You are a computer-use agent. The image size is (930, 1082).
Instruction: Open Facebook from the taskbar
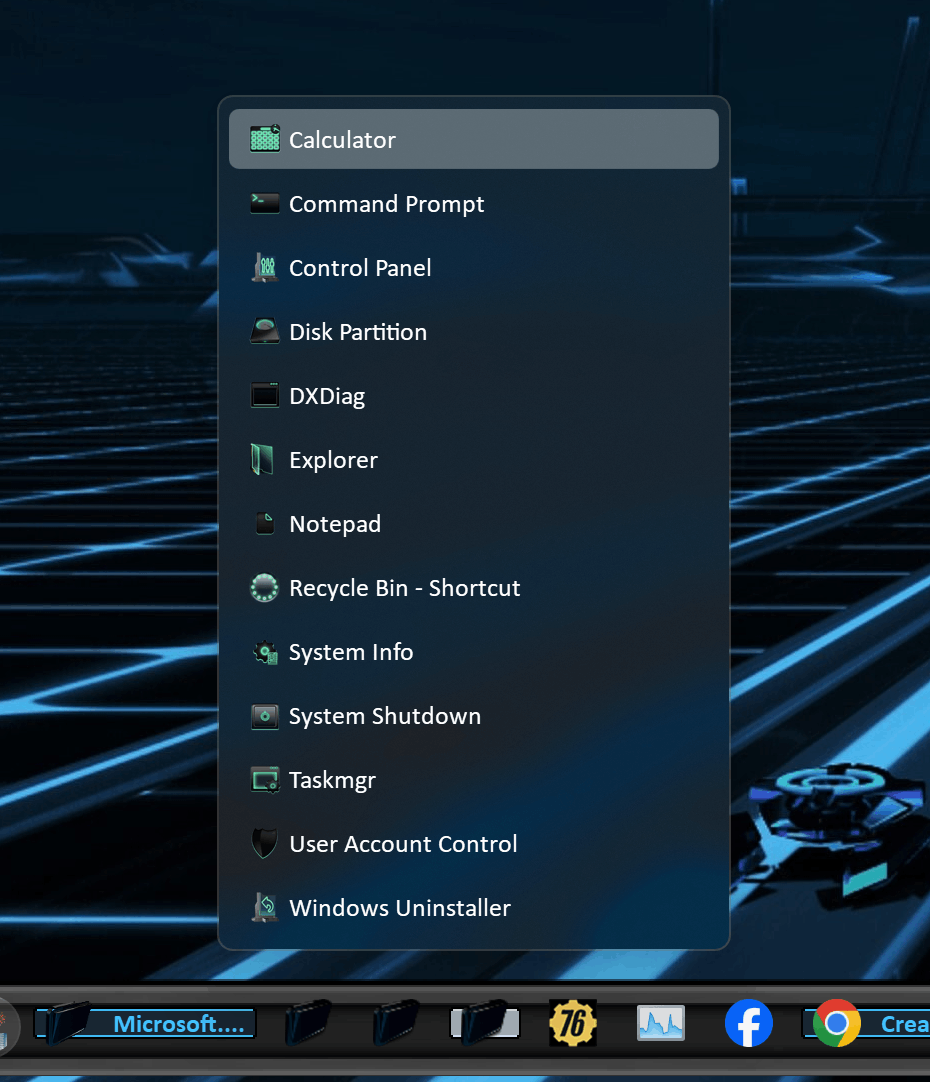pyautogui.click(x=749, y=1023)
